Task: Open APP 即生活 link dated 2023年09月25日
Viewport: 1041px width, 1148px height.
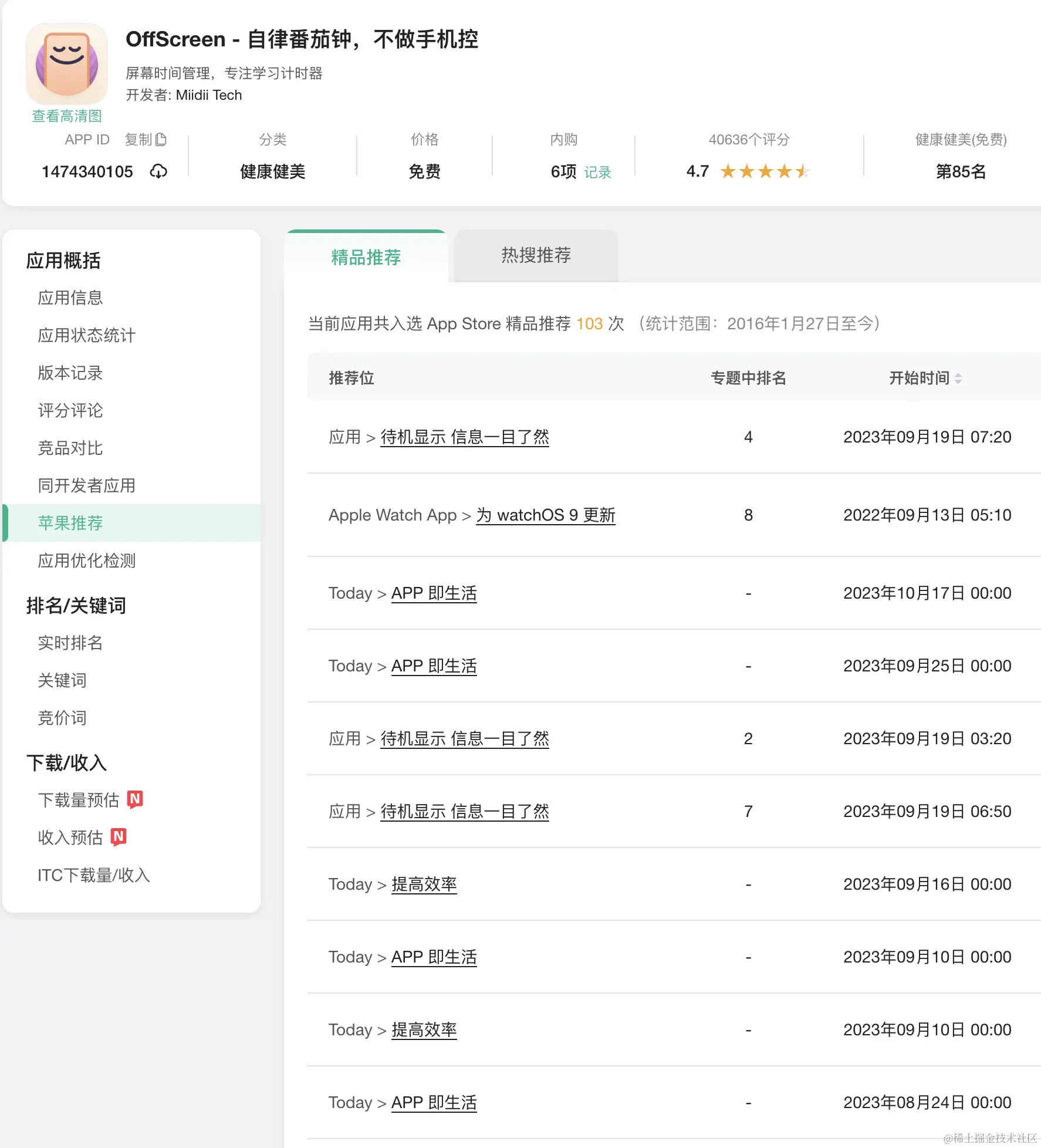Action: click(434, 666)
